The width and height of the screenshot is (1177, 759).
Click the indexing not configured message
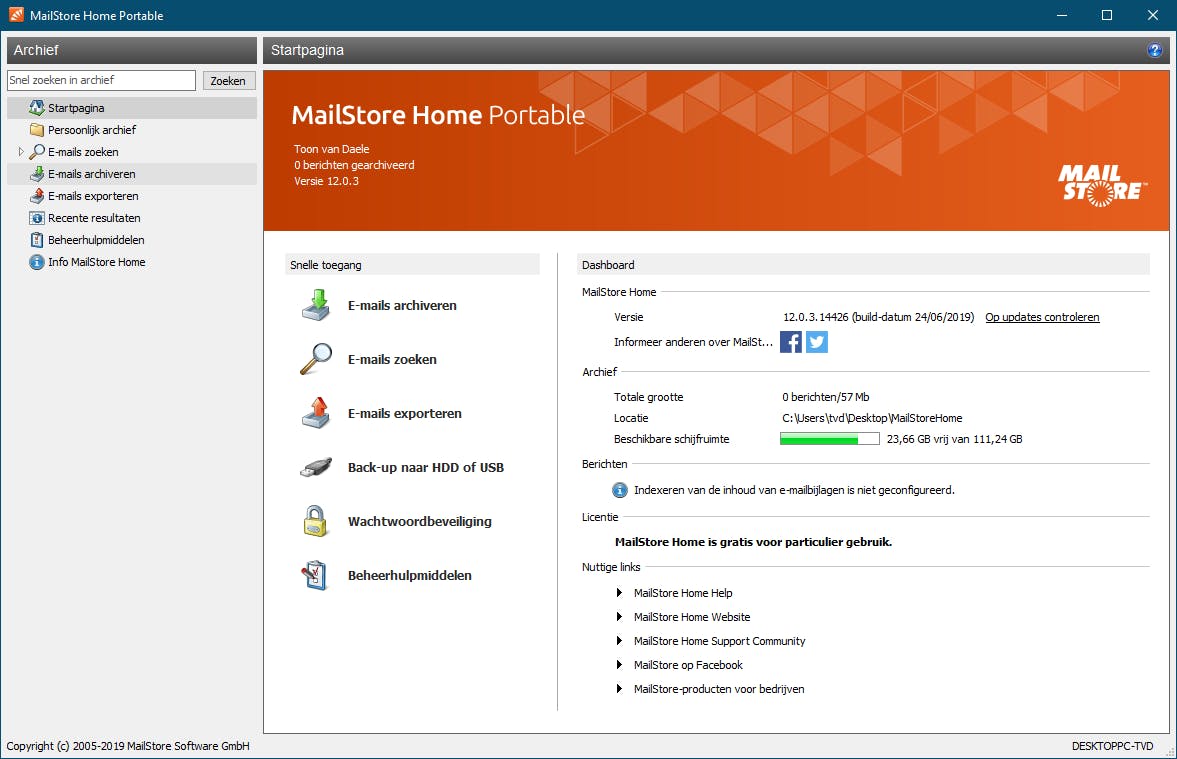coord(794,490)
